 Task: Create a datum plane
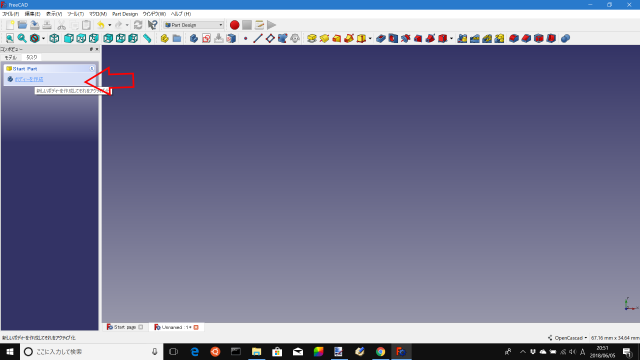click(270, 38)
